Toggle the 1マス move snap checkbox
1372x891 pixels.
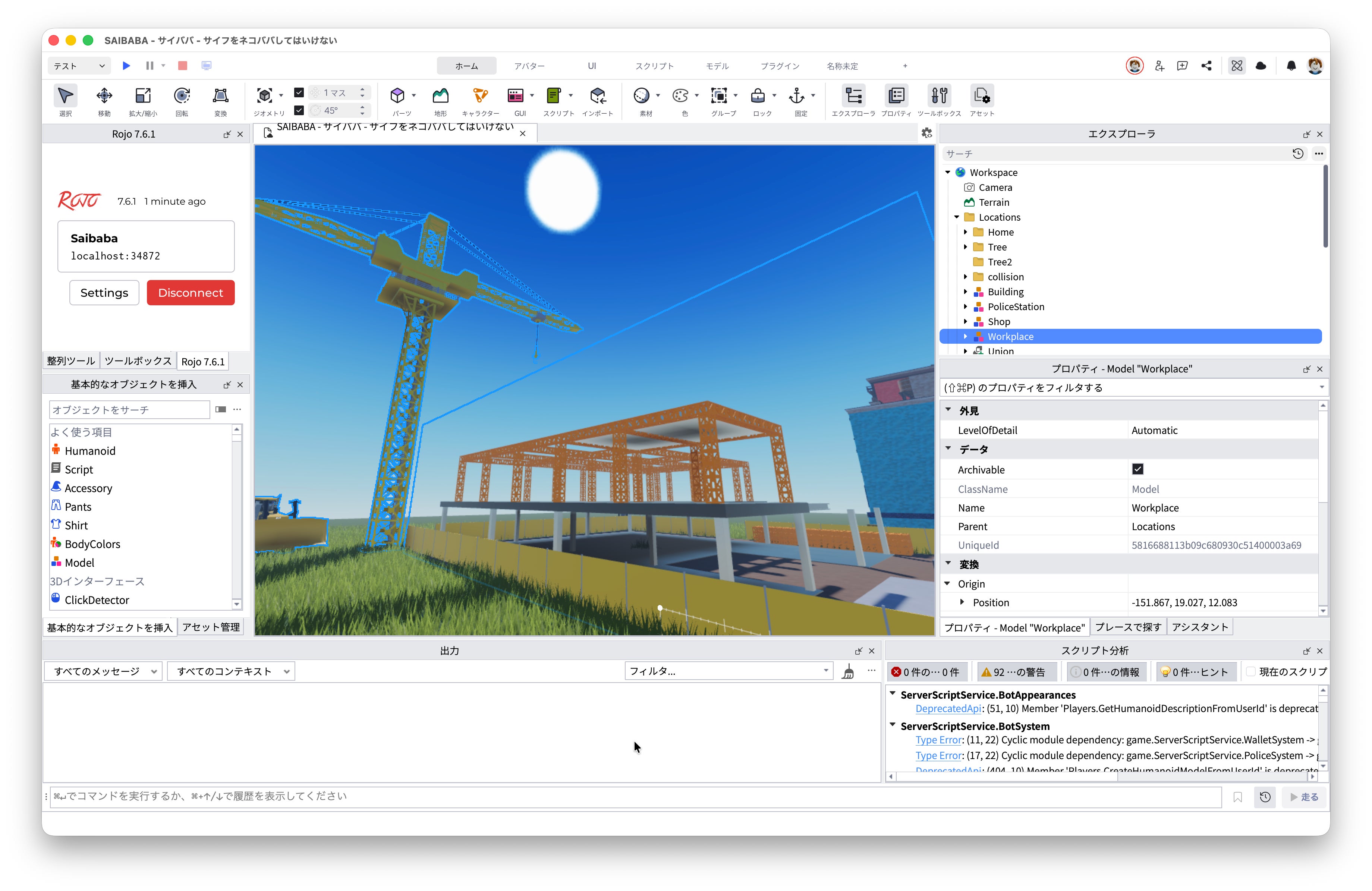[299, 92]
